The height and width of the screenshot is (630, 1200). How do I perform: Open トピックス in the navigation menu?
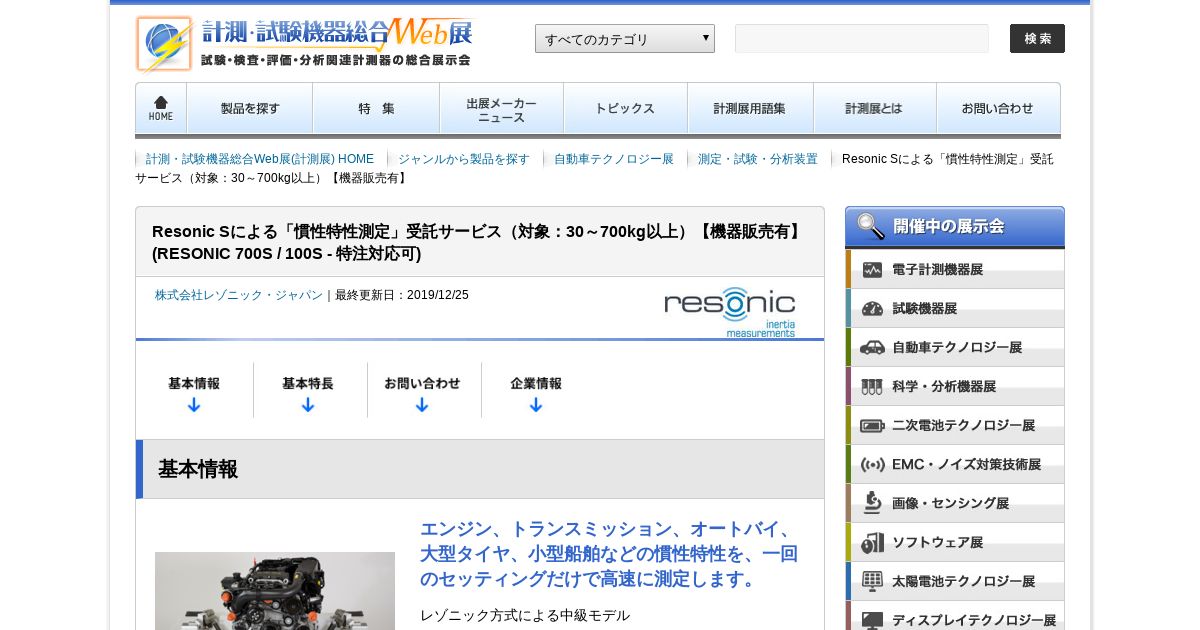coord(625,108)
